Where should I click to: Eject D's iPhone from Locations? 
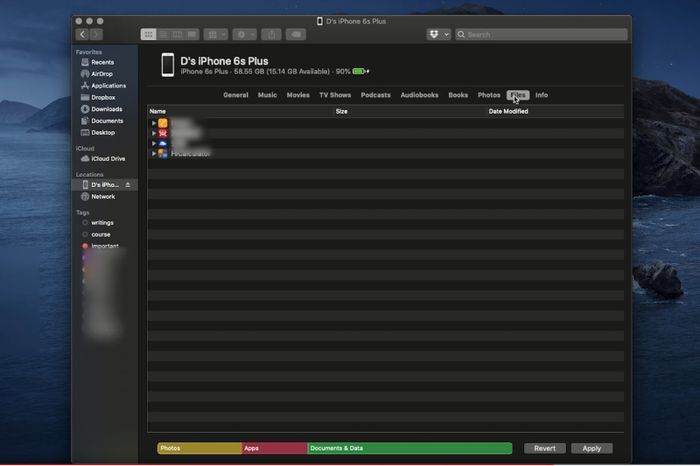click(127, 185)
